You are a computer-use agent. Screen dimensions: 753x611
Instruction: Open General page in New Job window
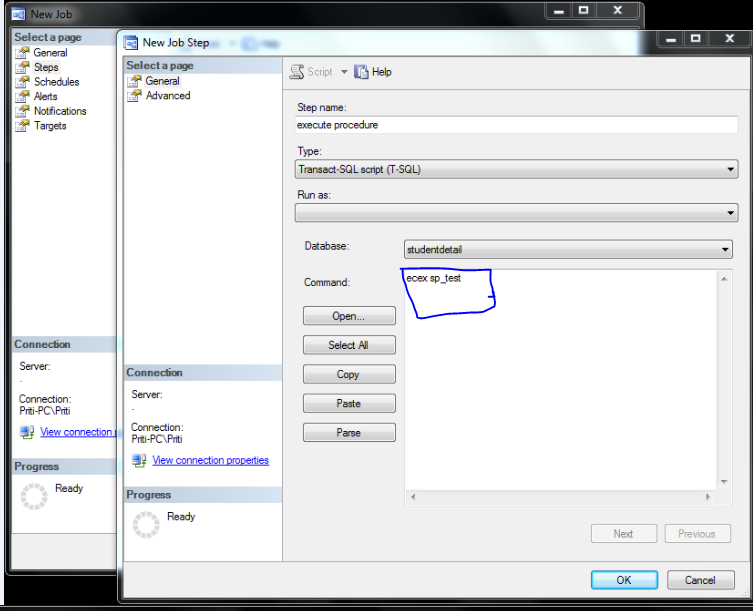click(x=50, y=52)
